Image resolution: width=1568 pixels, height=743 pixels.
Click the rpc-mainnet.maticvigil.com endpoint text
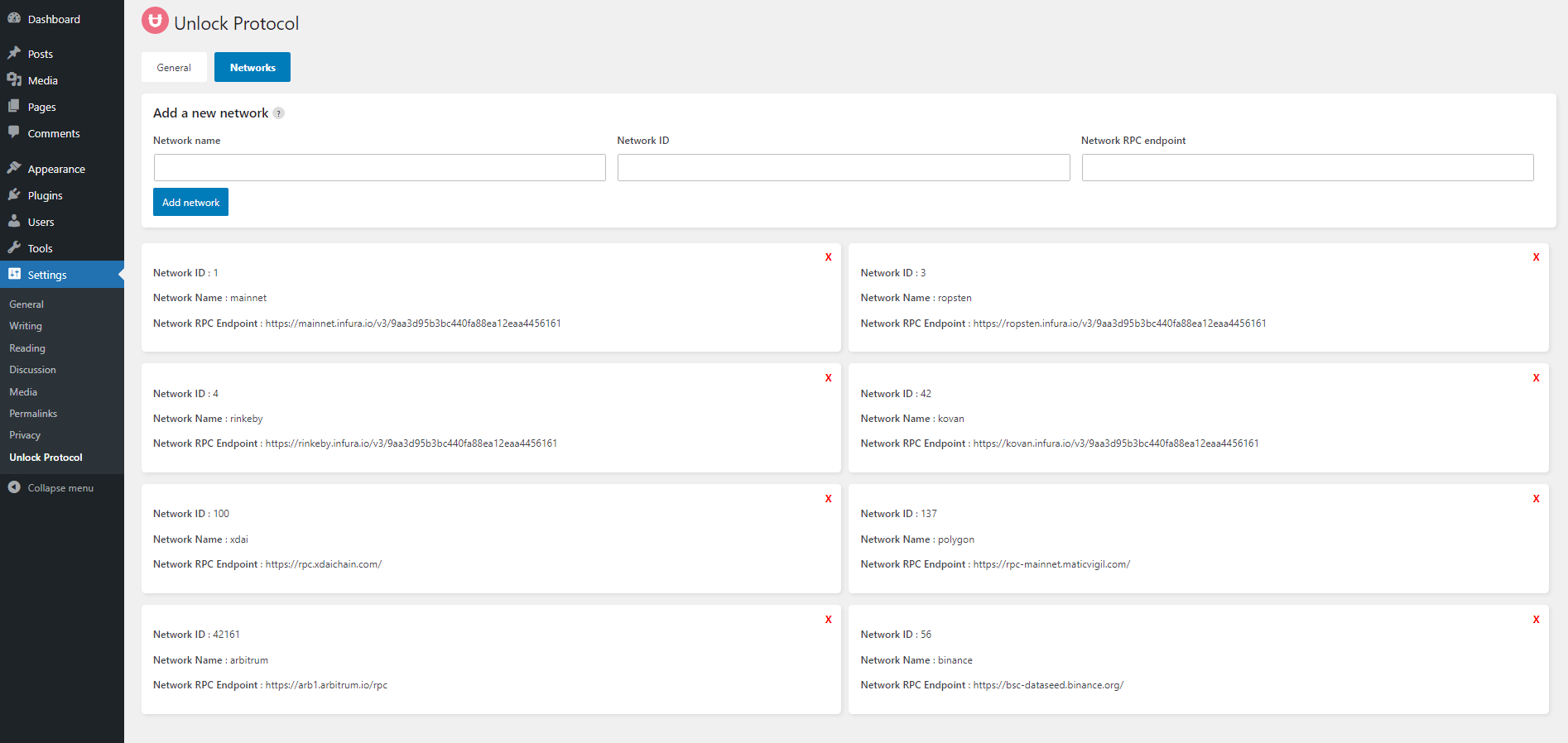[1051, 564]
